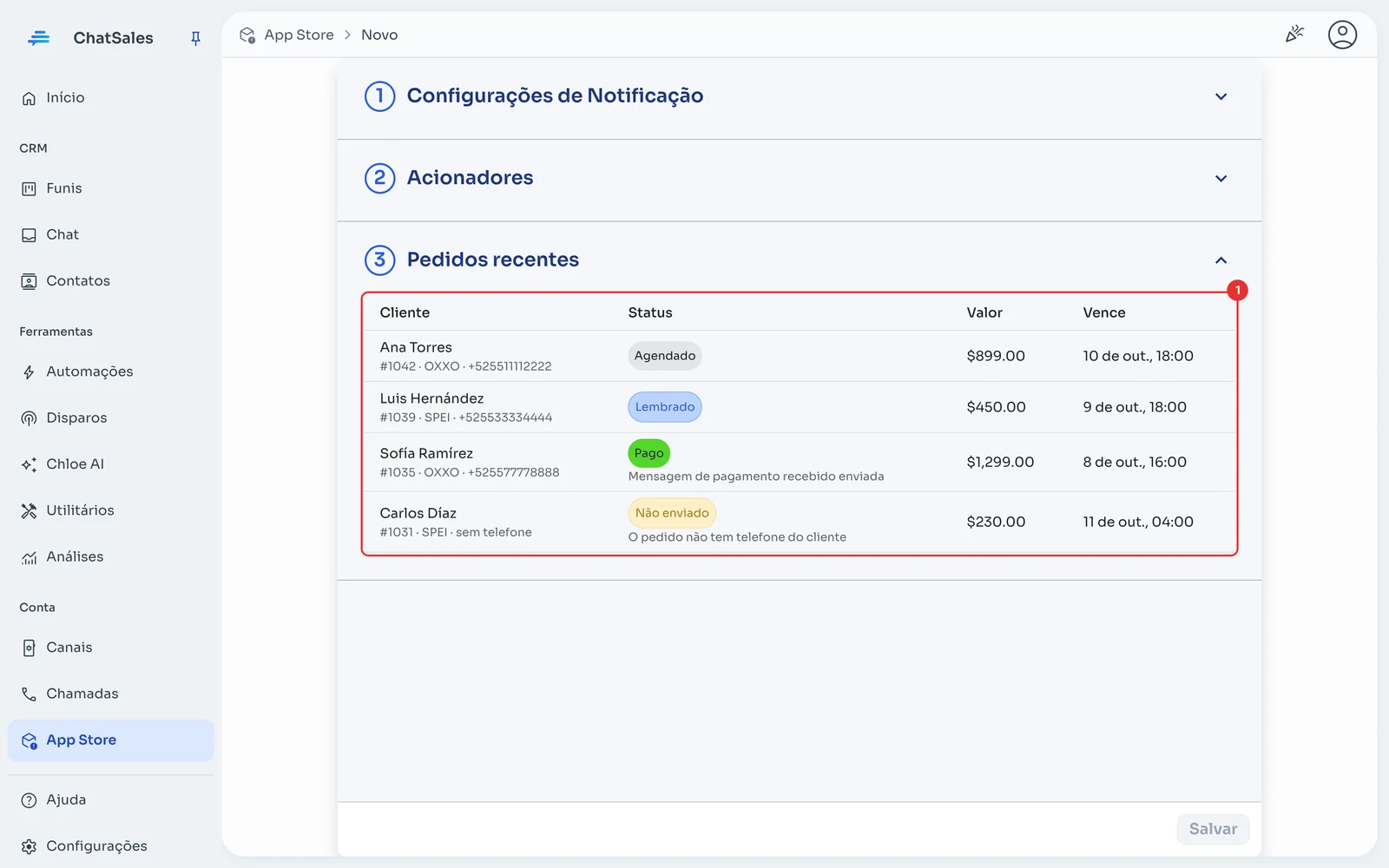
Task: Click the ChatSales logo icon
Action: coord(38,38)
